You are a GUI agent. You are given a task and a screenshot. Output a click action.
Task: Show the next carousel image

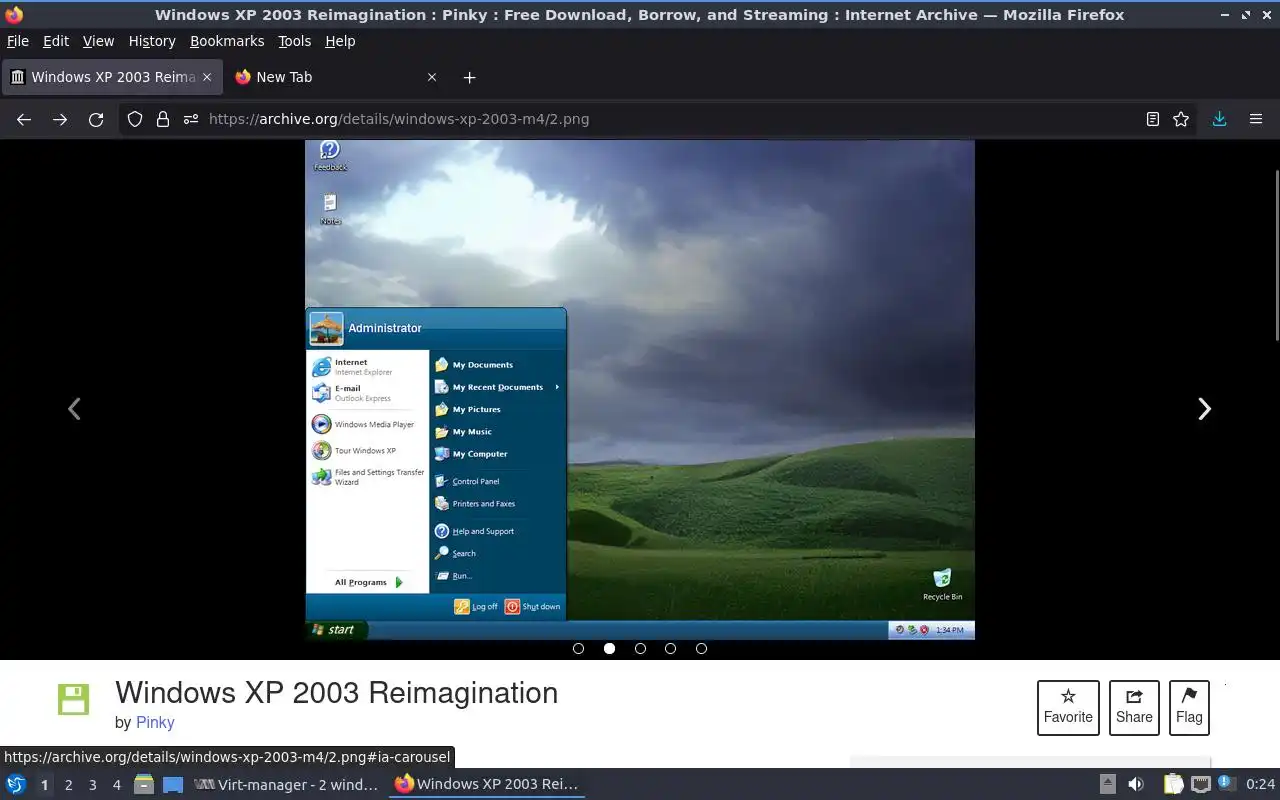1205,409
